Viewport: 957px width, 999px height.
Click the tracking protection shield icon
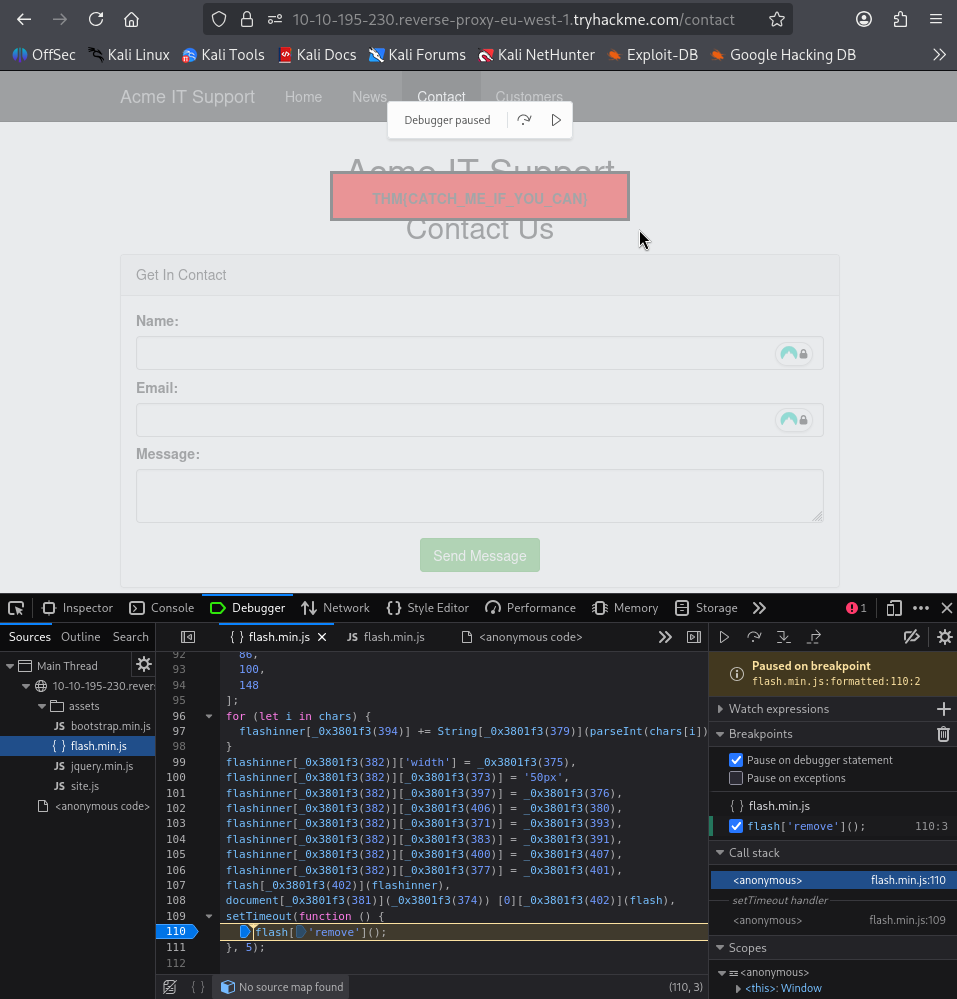(x=219, y=20)
